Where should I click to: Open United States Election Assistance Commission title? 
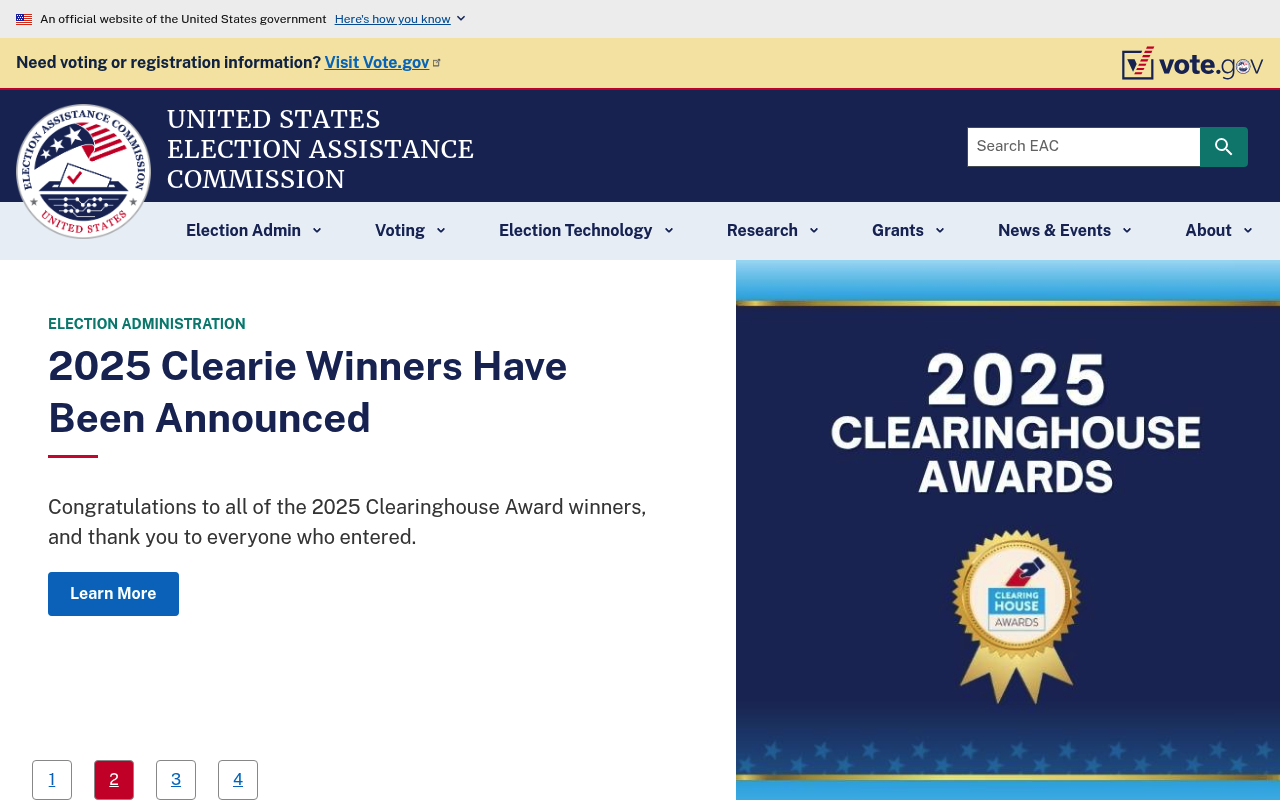320,149
